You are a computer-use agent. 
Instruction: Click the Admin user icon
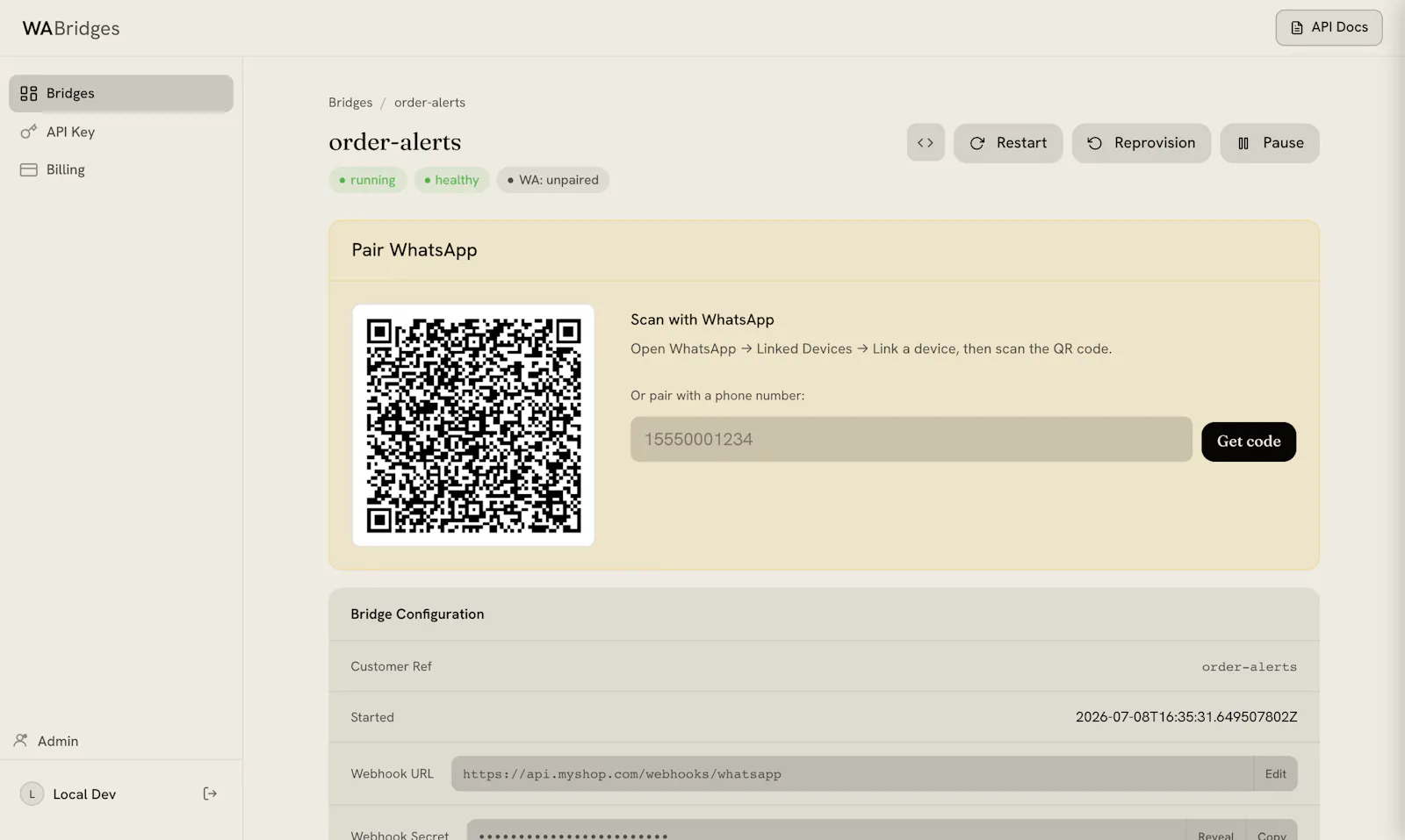coord(21,741)
